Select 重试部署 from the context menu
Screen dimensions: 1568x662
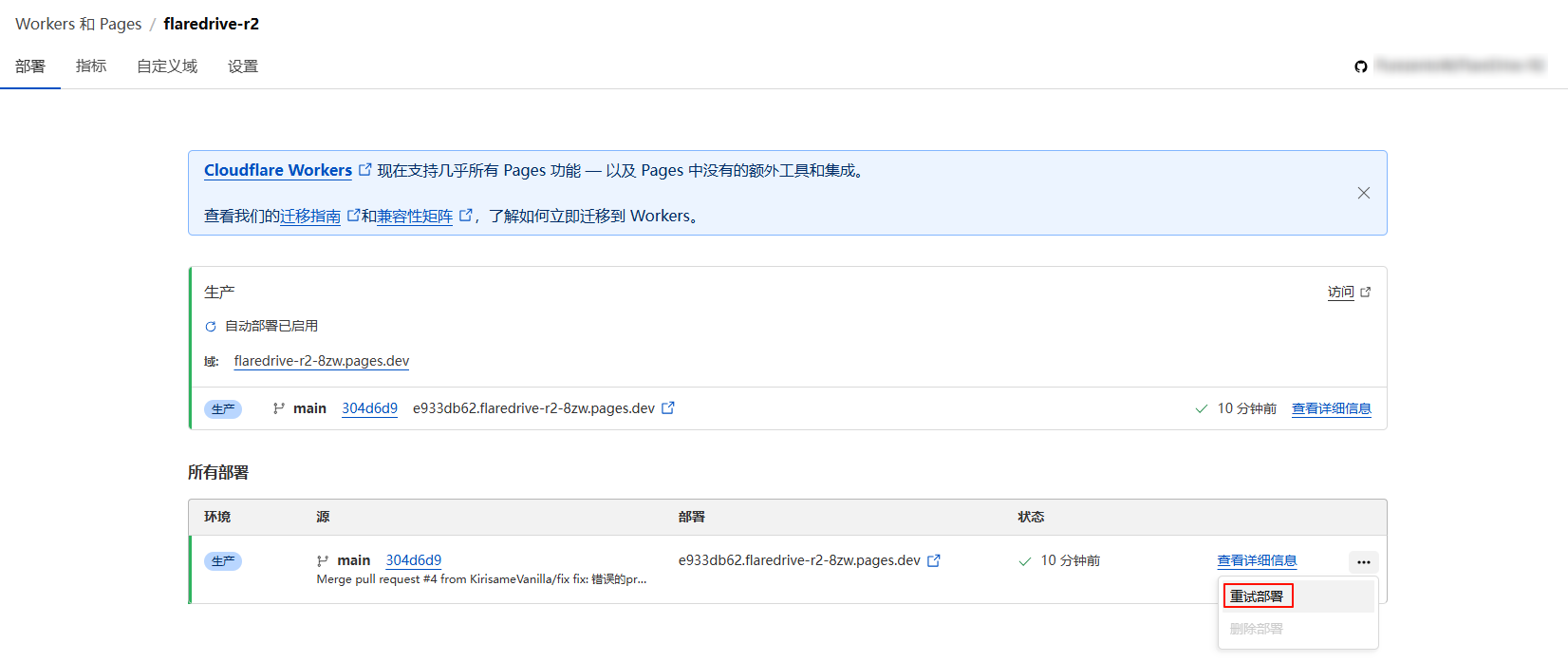(x=1257, y=596)
